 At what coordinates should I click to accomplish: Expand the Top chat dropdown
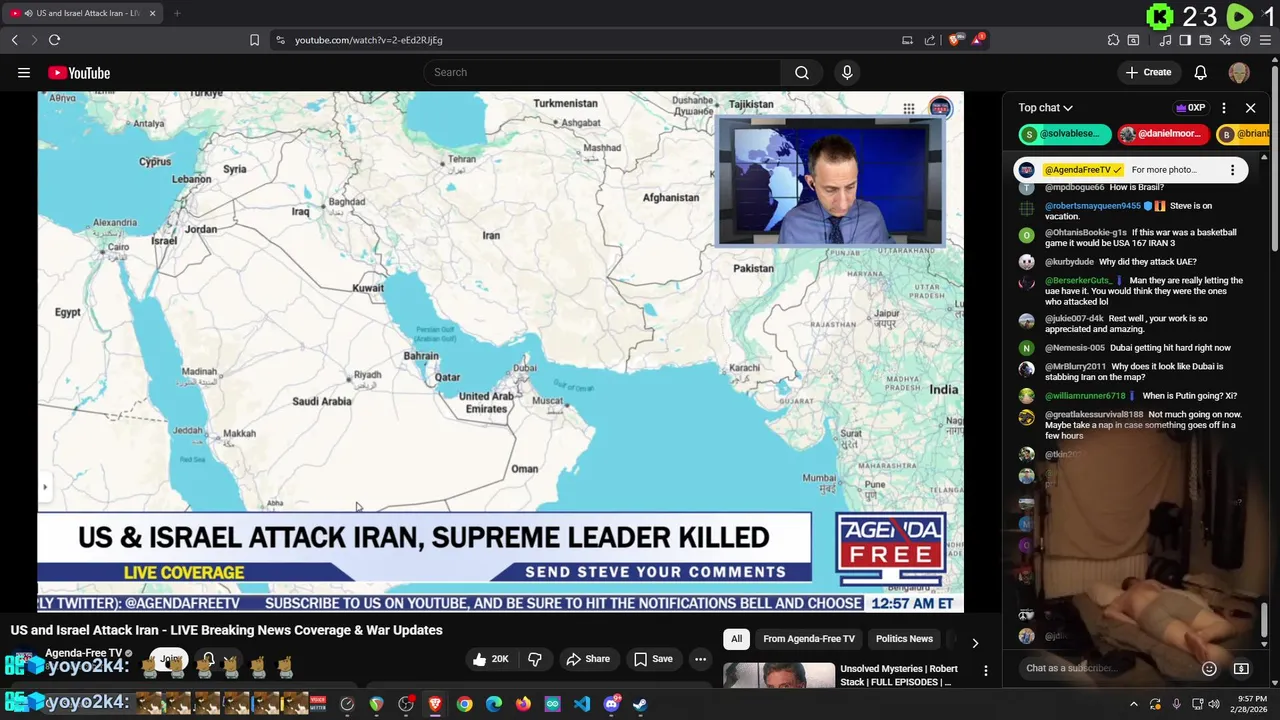click(1046, 108)
